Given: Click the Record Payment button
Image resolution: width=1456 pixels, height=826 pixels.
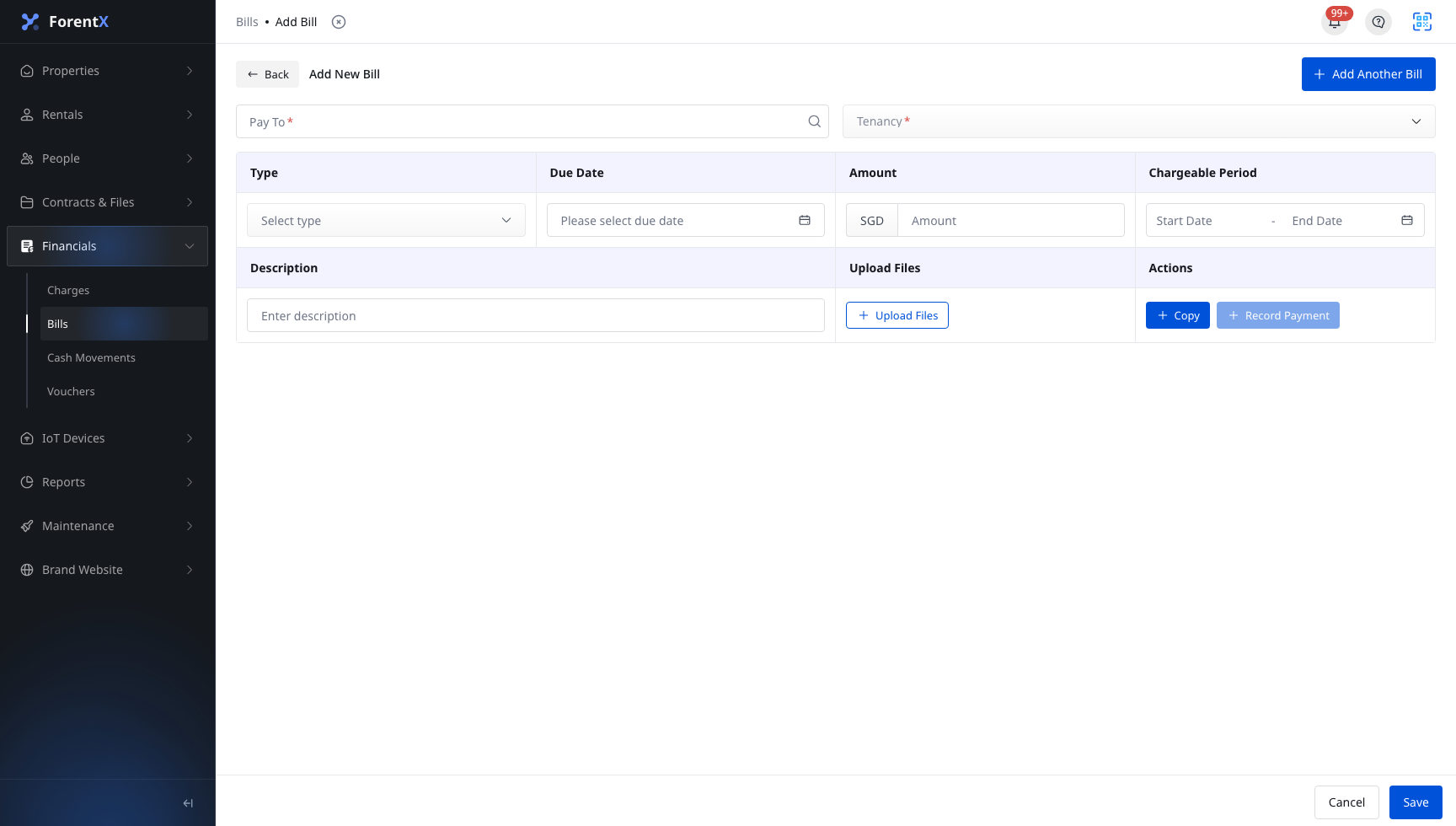Looking at the screenshot, I should 1278,315.
